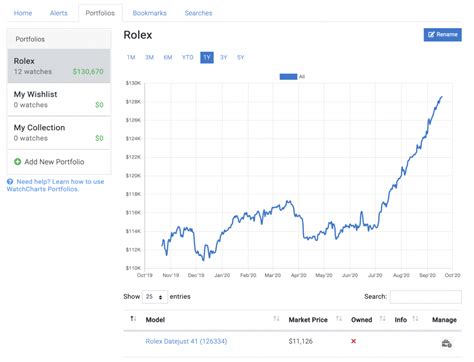The width and height of the screenshot is (474, 362).
Task: Set chart range to 1M
Action: pos(131,57)
